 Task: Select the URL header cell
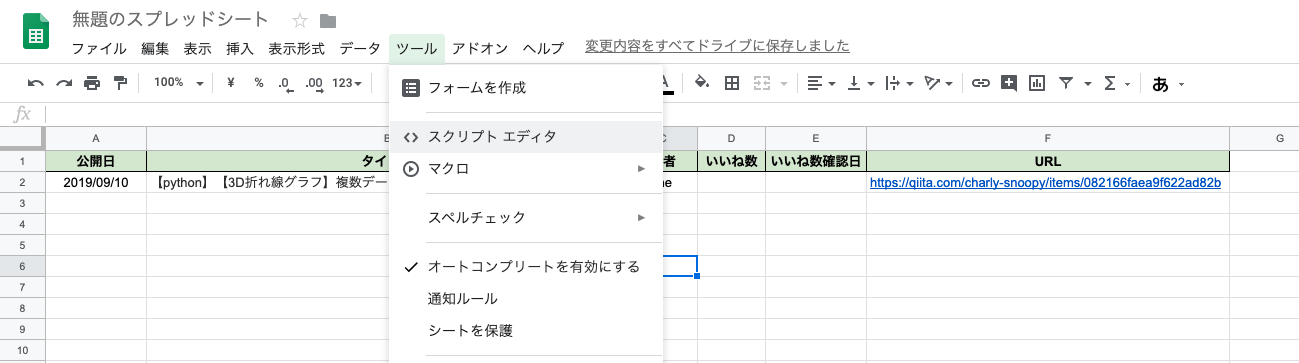(1048, 161)
